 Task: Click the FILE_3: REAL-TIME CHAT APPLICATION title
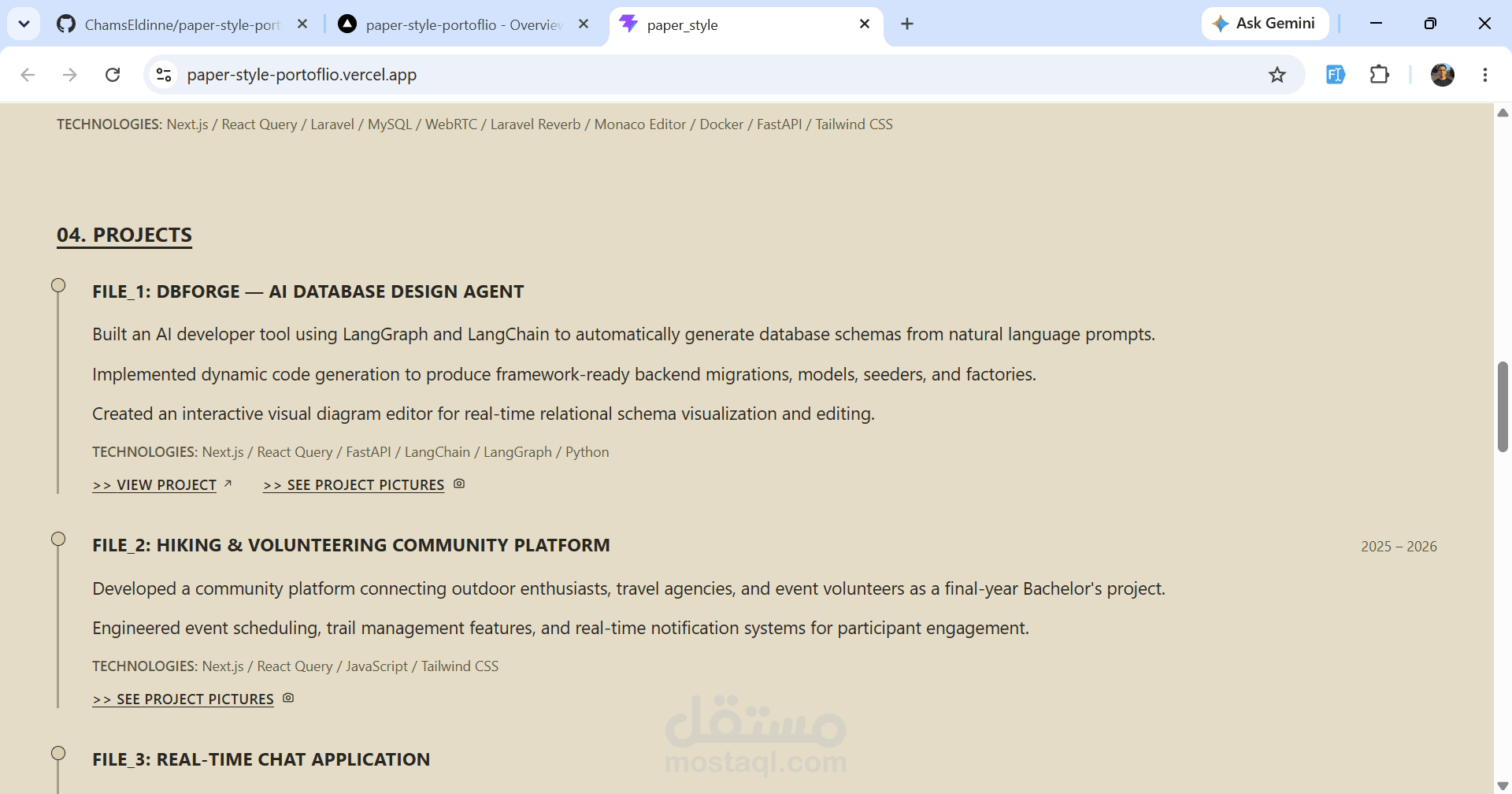click(x=261, y=759)
